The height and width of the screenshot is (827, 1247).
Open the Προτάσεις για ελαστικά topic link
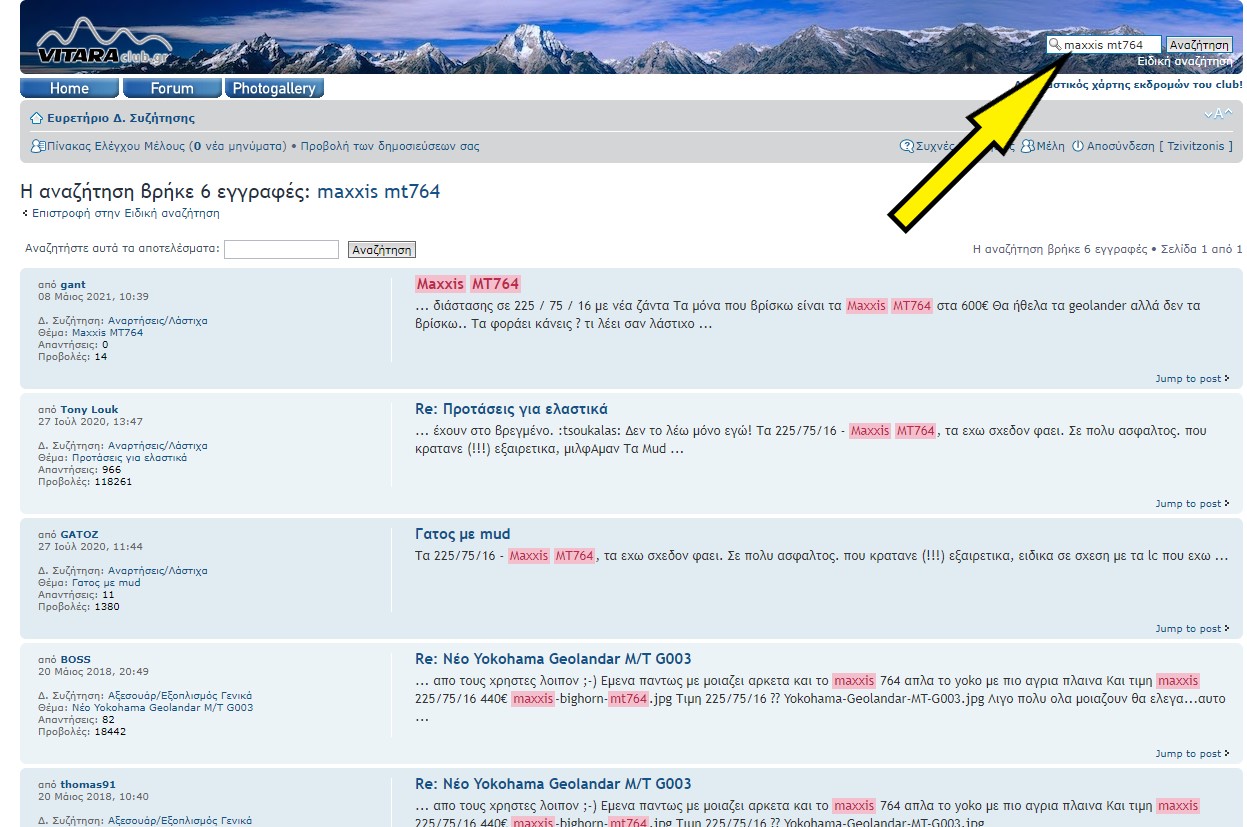pos(129,458)
